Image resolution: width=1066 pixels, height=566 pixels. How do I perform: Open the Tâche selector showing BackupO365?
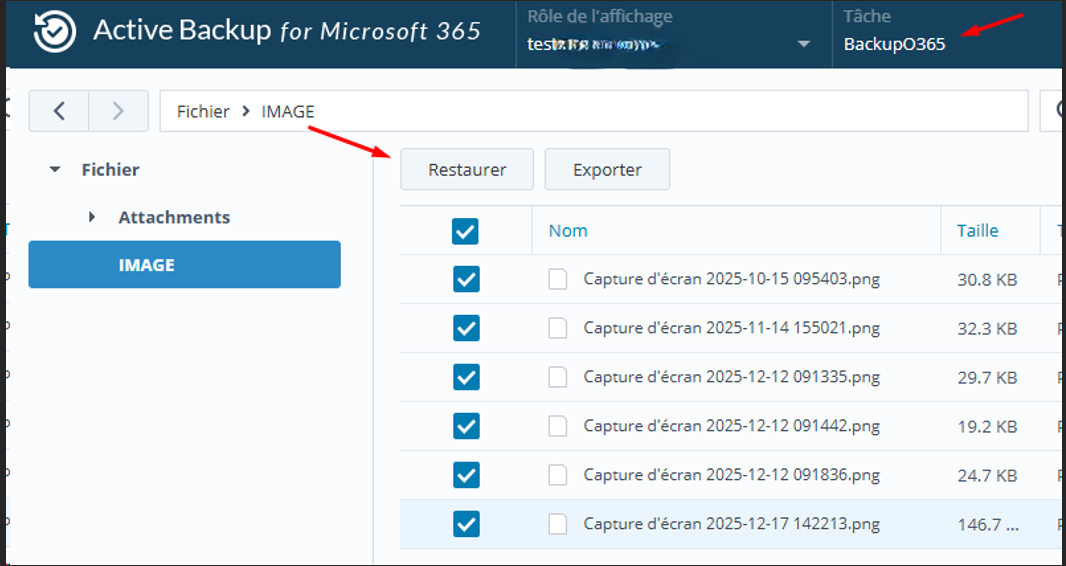[894, 44]
